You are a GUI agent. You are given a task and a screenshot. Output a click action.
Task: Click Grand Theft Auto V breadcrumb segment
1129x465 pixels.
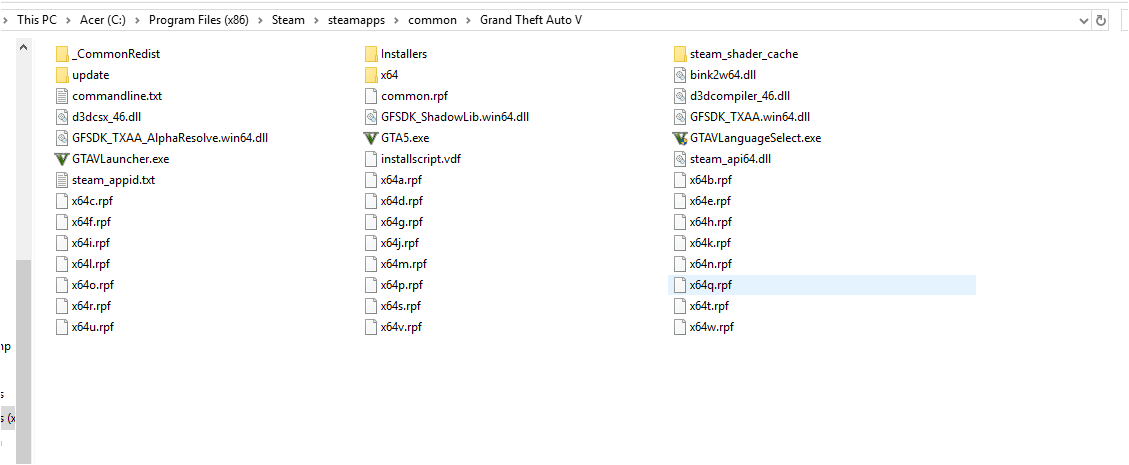click(531, 21)
